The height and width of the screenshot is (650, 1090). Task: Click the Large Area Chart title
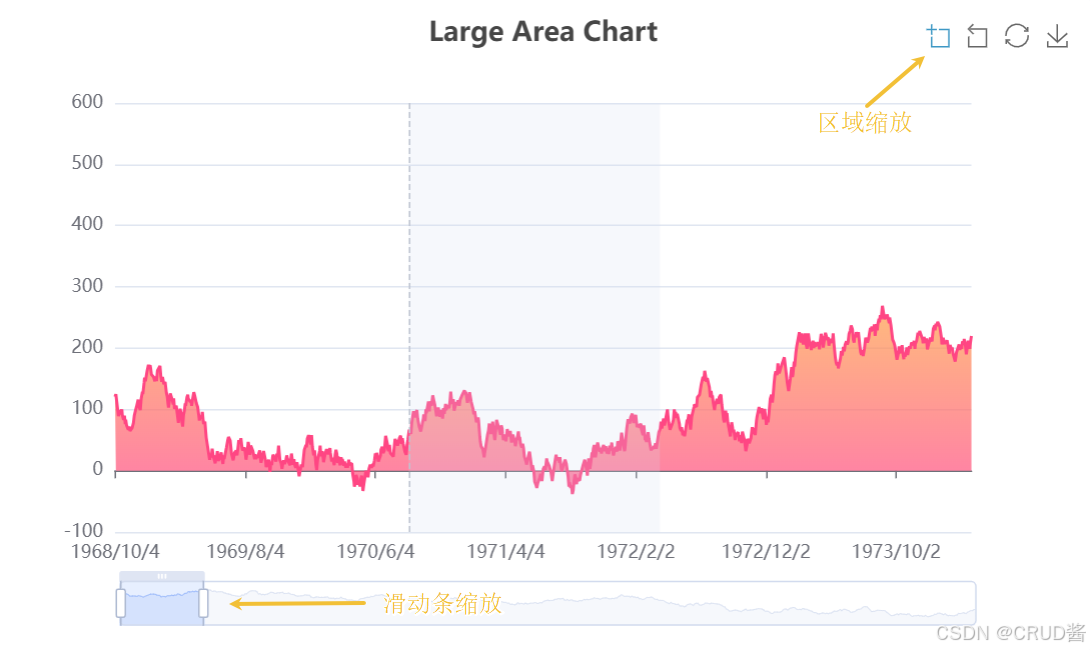pyautogui.click(x=543, y=32)
